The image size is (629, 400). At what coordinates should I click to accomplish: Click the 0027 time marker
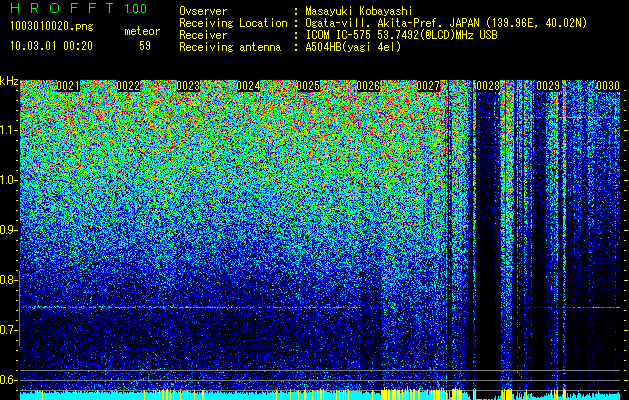point(428,86)
